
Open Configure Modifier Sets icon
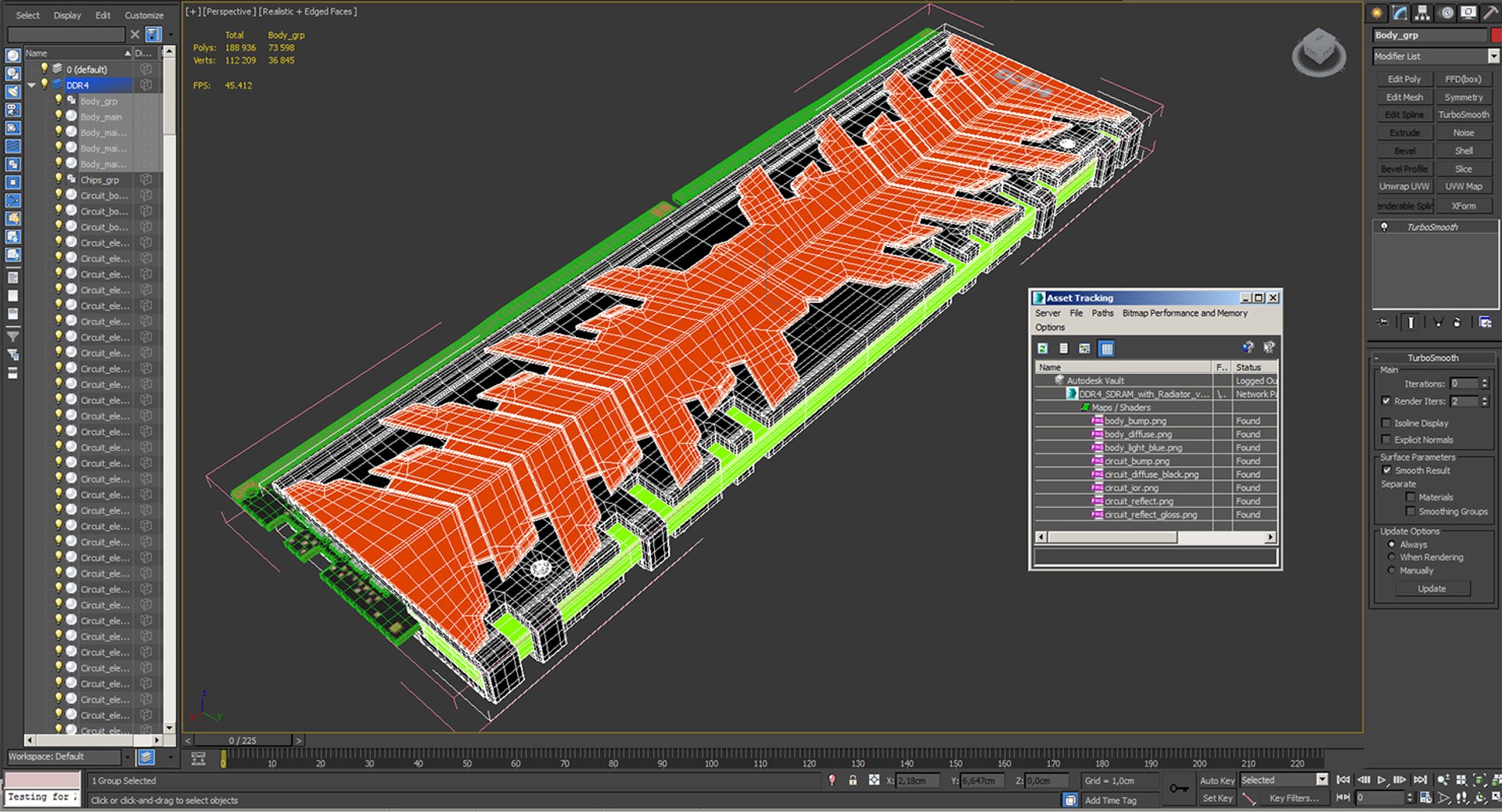point(1485,322)
